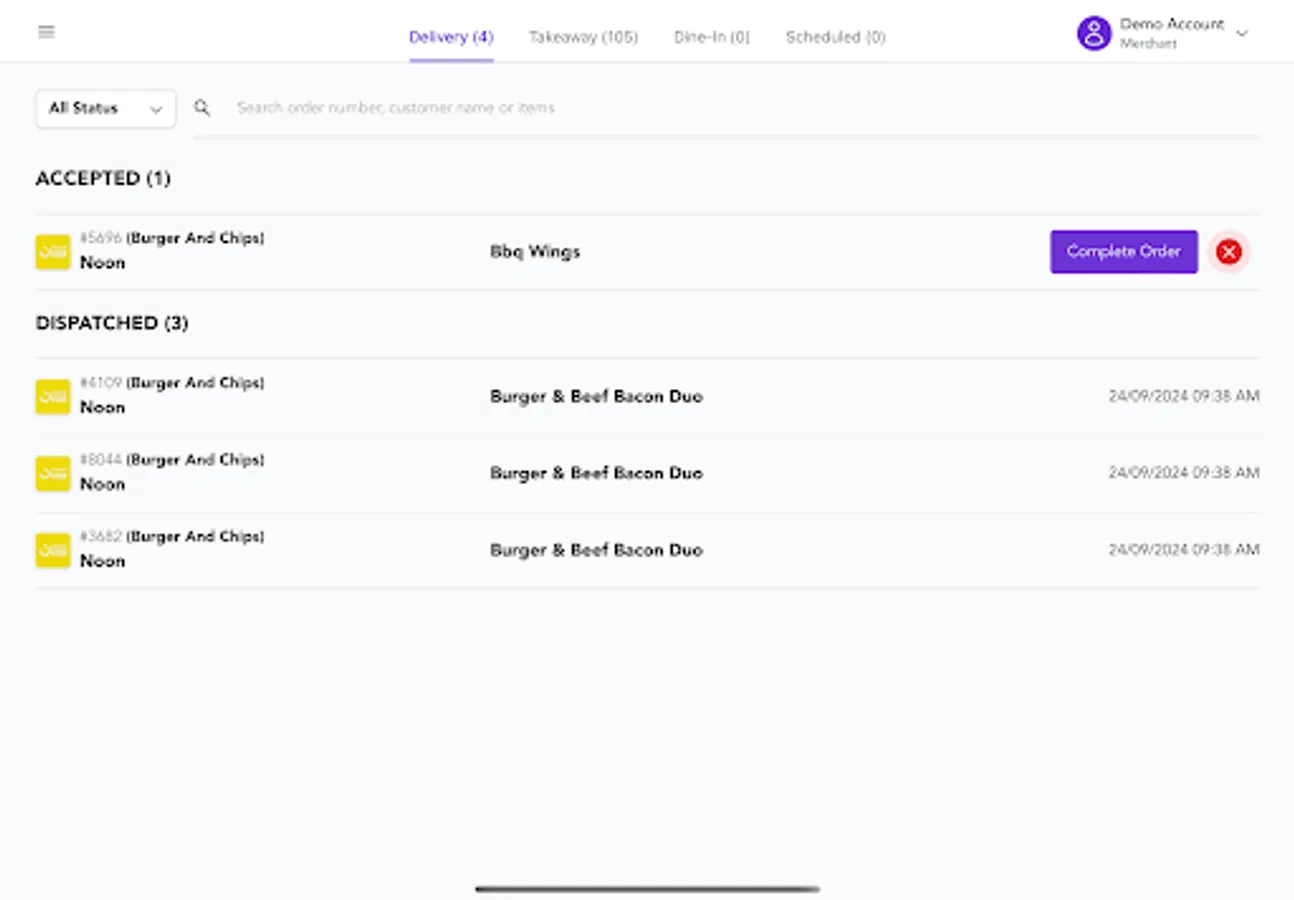
Task: Click the Bbq Wings item name
Action: pyautogui.click(x=535, y=251)
